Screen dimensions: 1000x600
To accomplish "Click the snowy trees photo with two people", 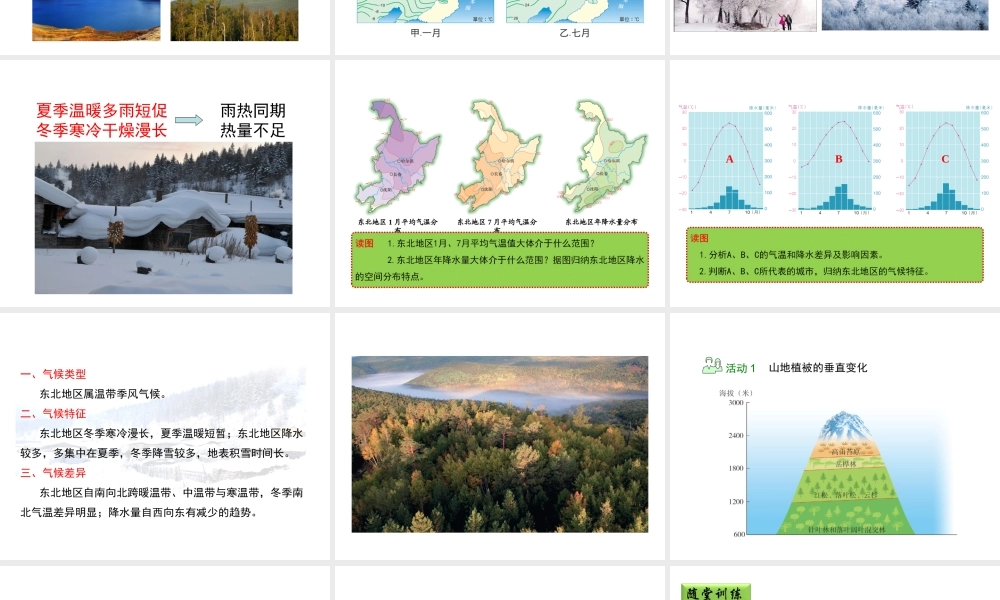I will point(745,15).
